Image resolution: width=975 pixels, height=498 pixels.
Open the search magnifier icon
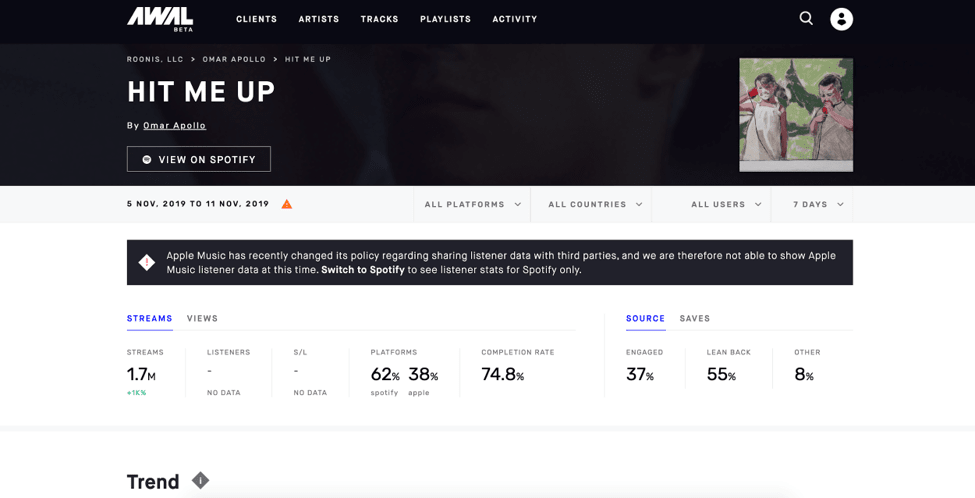(x=806, y=18)
